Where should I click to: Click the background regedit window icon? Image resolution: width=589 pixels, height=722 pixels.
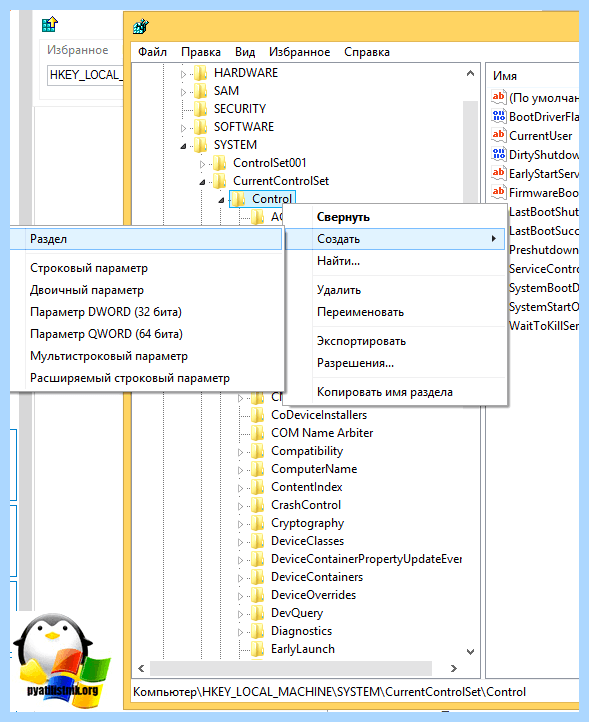pyautogui.click(x=49, y=24)
